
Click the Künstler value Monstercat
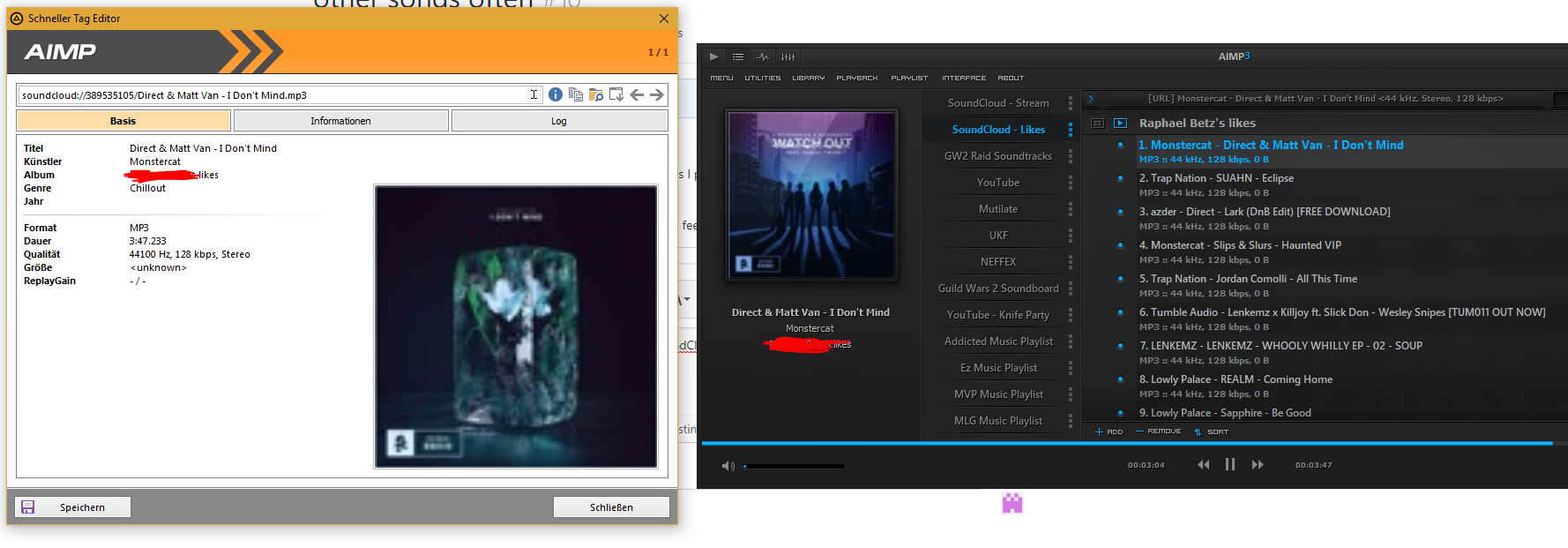(x=155, y=161)
